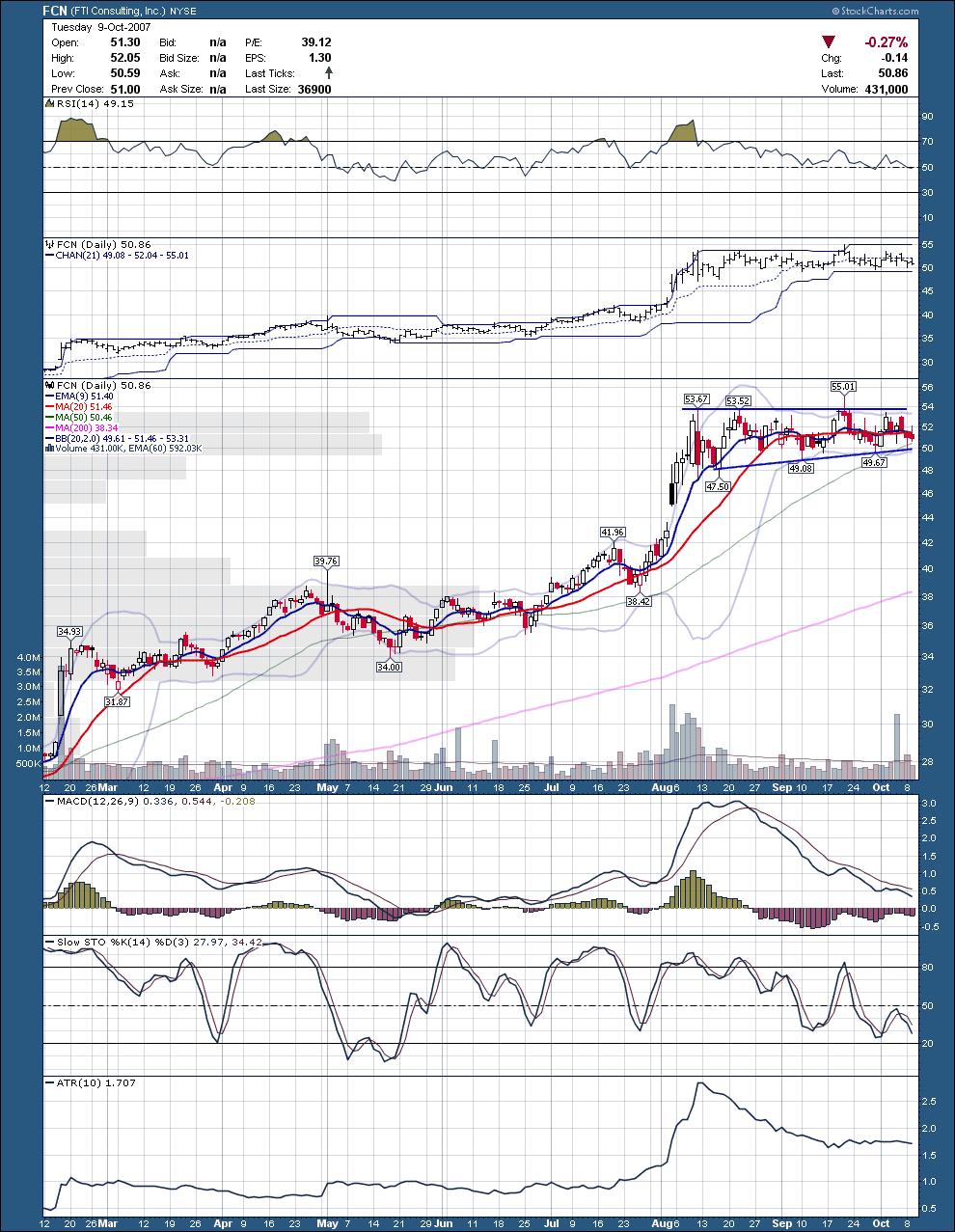Select the MA(20) red legend marker
The image size is (955, 1232).
pyautogui.click(x=50, y=407)
